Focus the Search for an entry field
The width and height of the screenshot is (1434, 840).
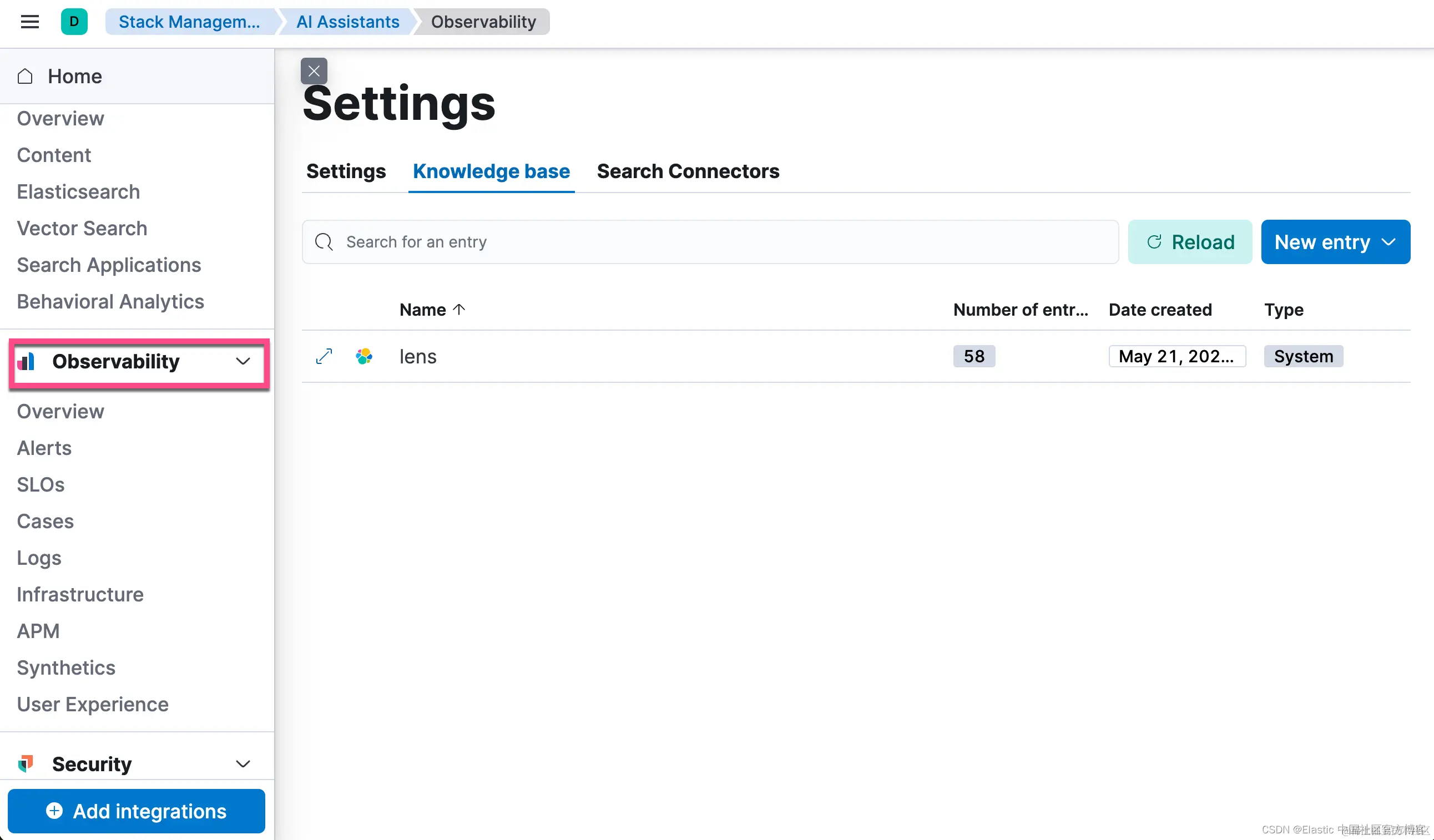coord(710,242)
